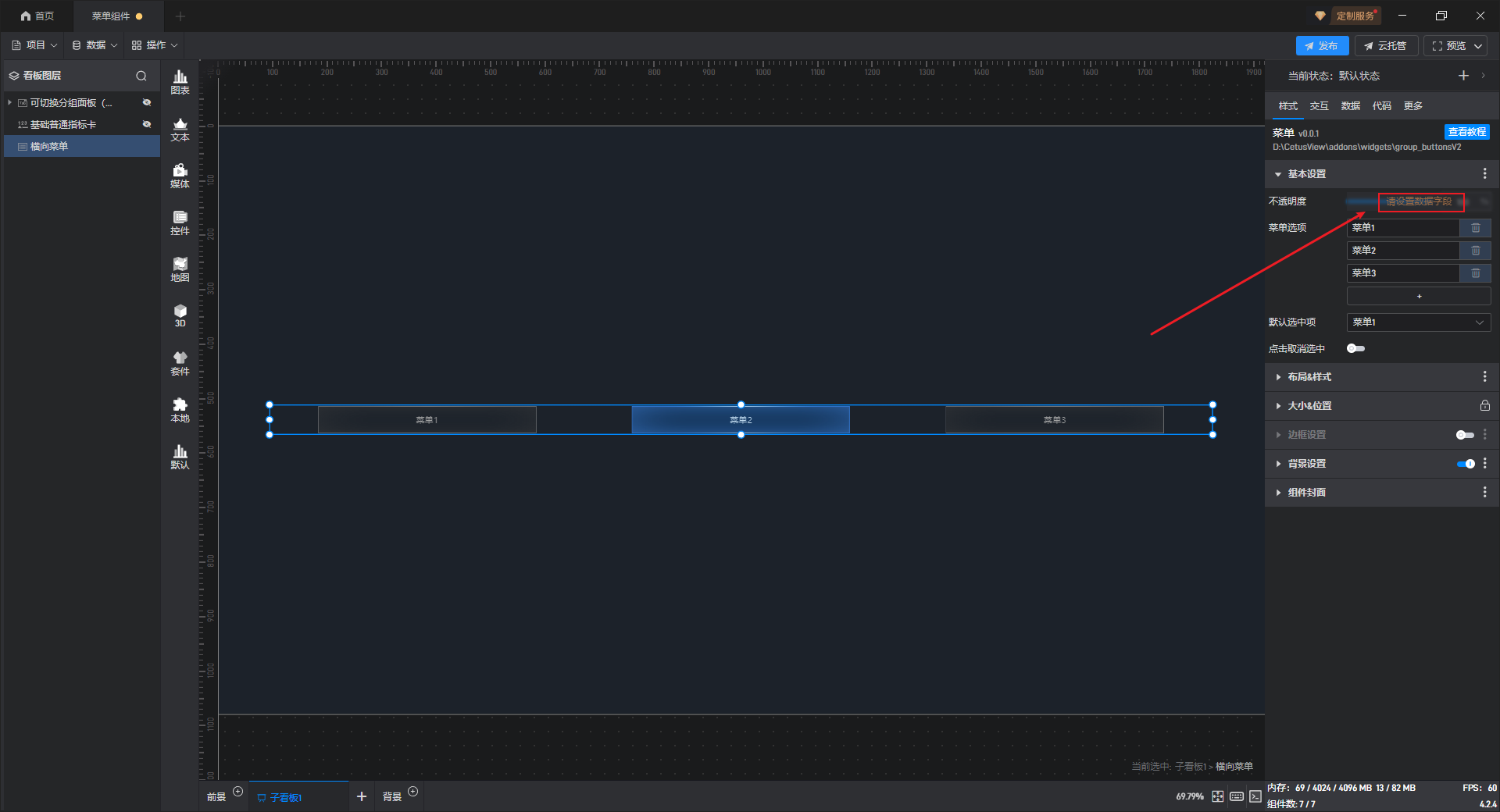1500x812 pixels.
Task: Delete the 菜单3 option with trash icon
Action: [1476, 273]
